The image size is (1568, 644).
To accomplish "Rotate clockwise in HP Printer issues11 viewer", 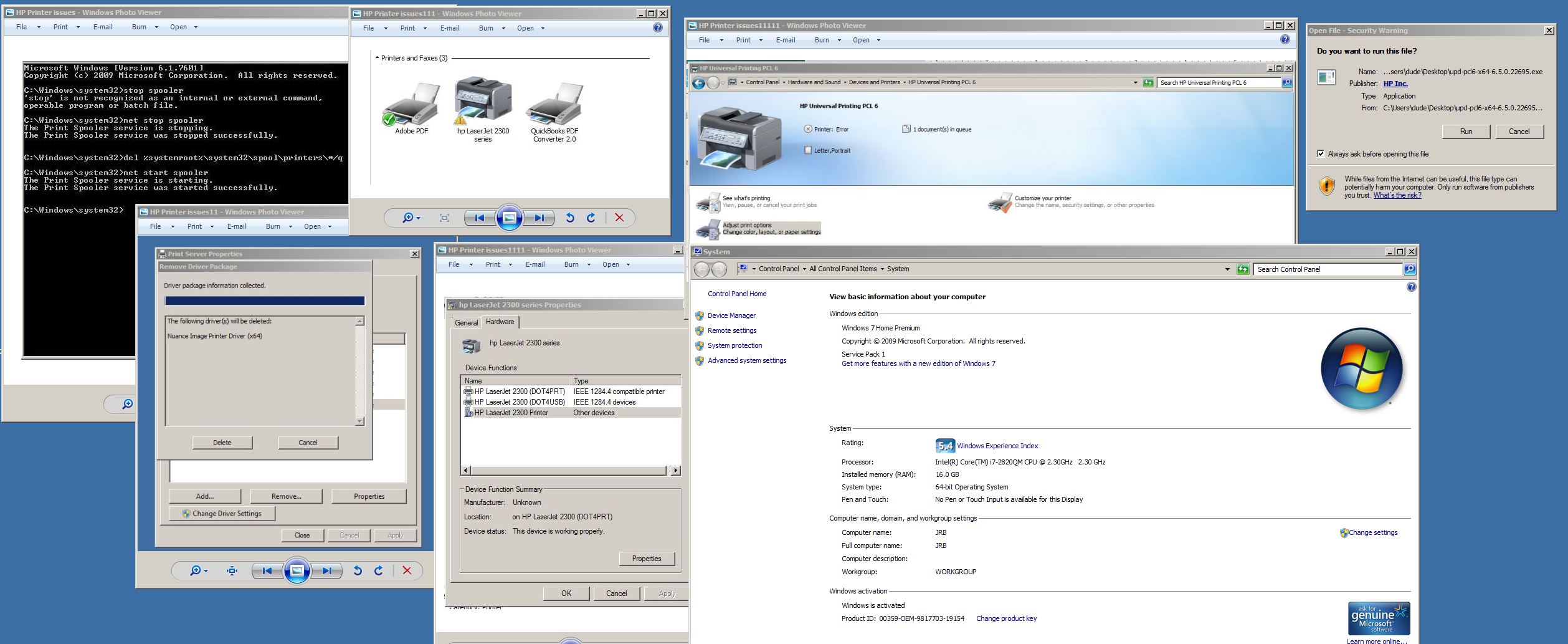I will tap(378, 570).
